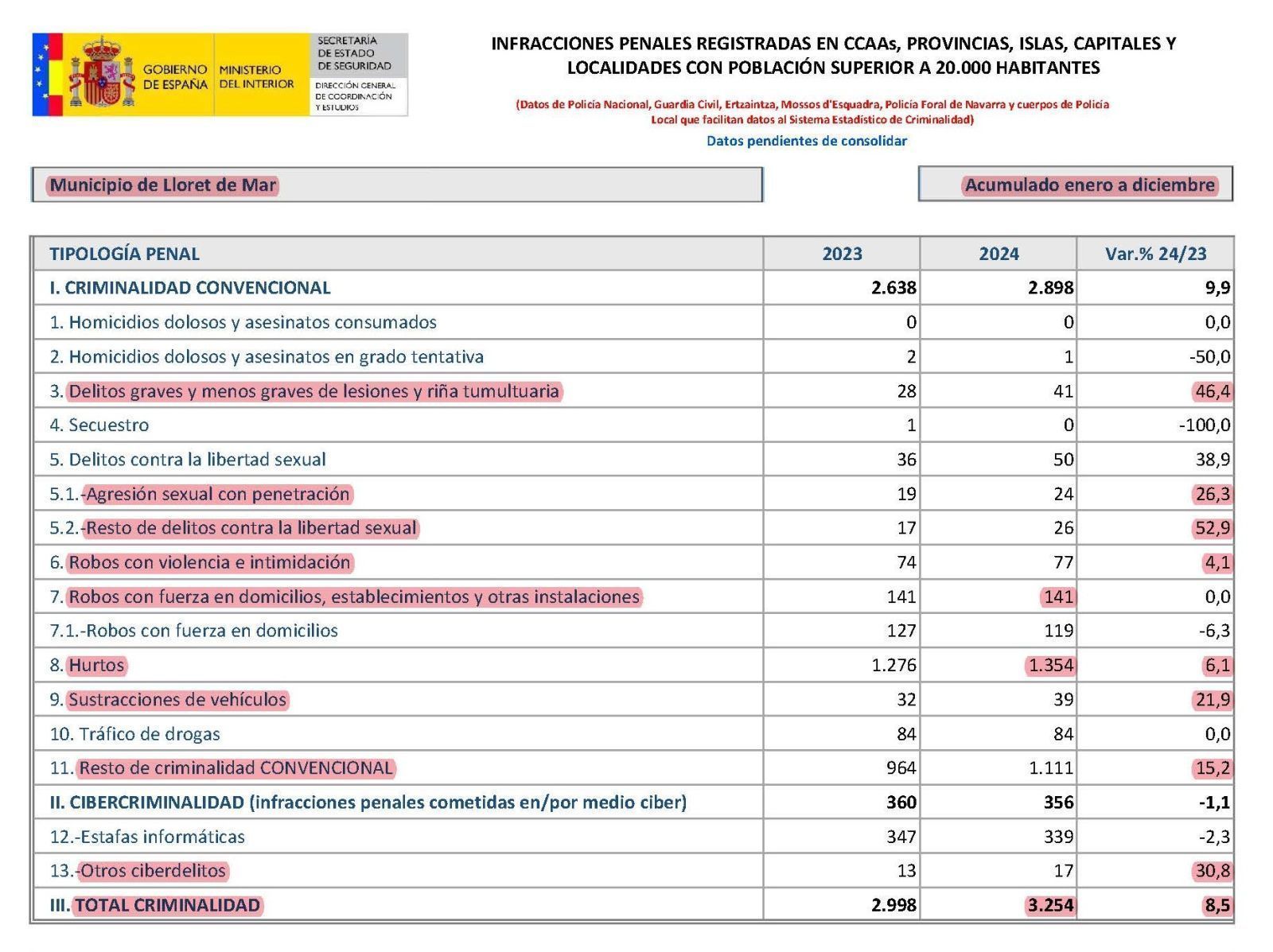Click the Tráfico de drogas row

click(x=633, y=733)
